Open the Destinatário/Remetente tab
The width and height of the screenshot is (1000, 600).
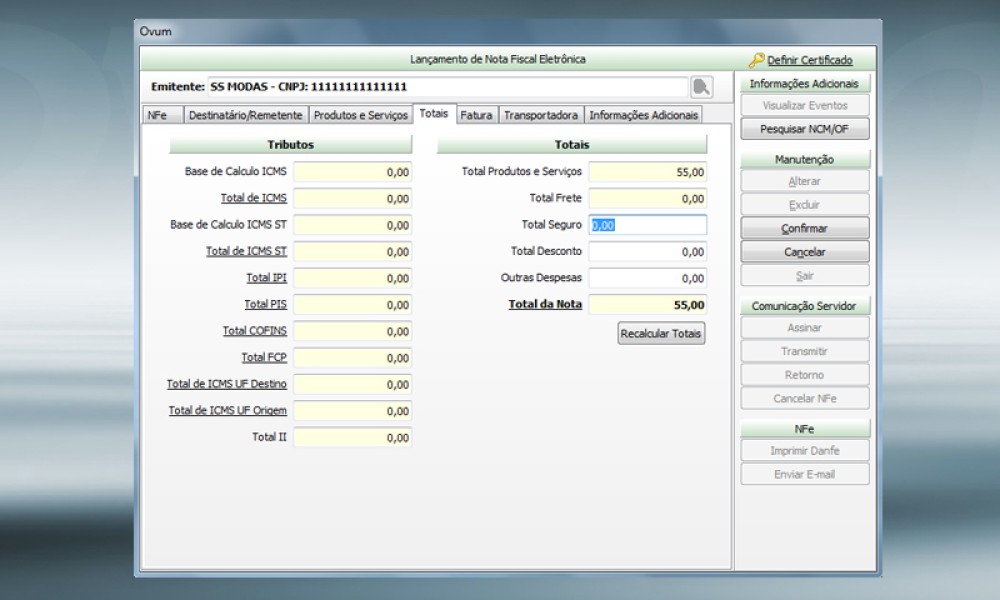(x=245, y=115)
